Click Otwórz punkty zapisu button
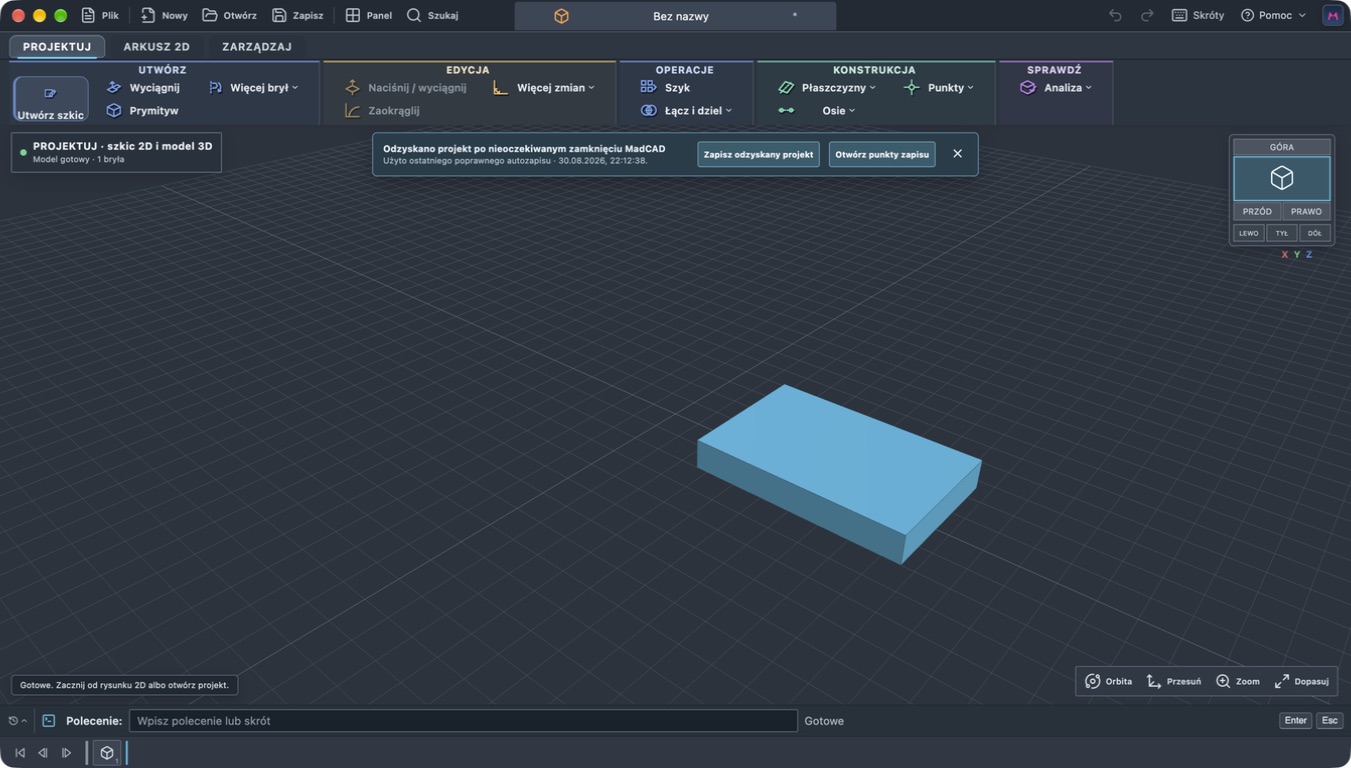Screen dimensions: 1351x768 pyautogui.click(x=882, y=154)
